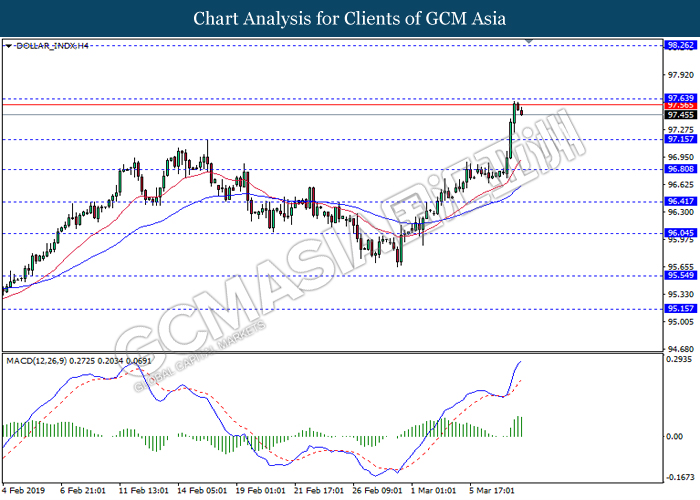
Task: Click the 94.680 price axis value
Action: pyautogui.click(x=681, y=349)
